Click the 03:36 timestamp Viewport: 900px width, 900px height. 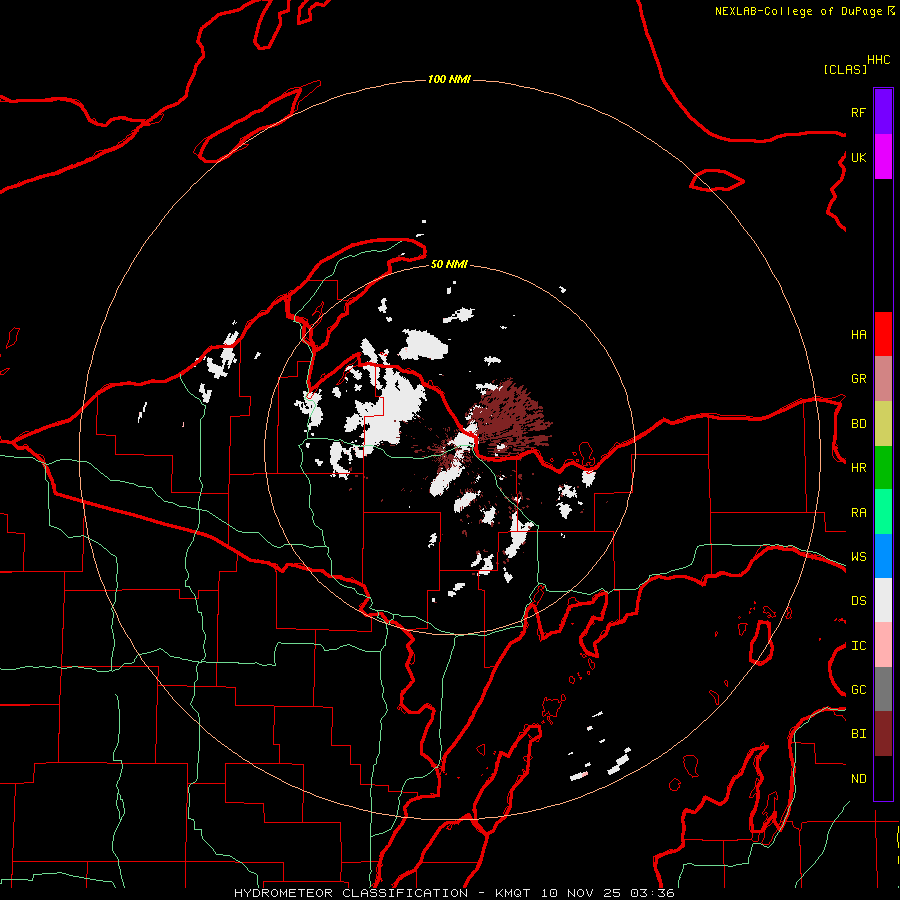pyautogui.click(x=652, y=893)
